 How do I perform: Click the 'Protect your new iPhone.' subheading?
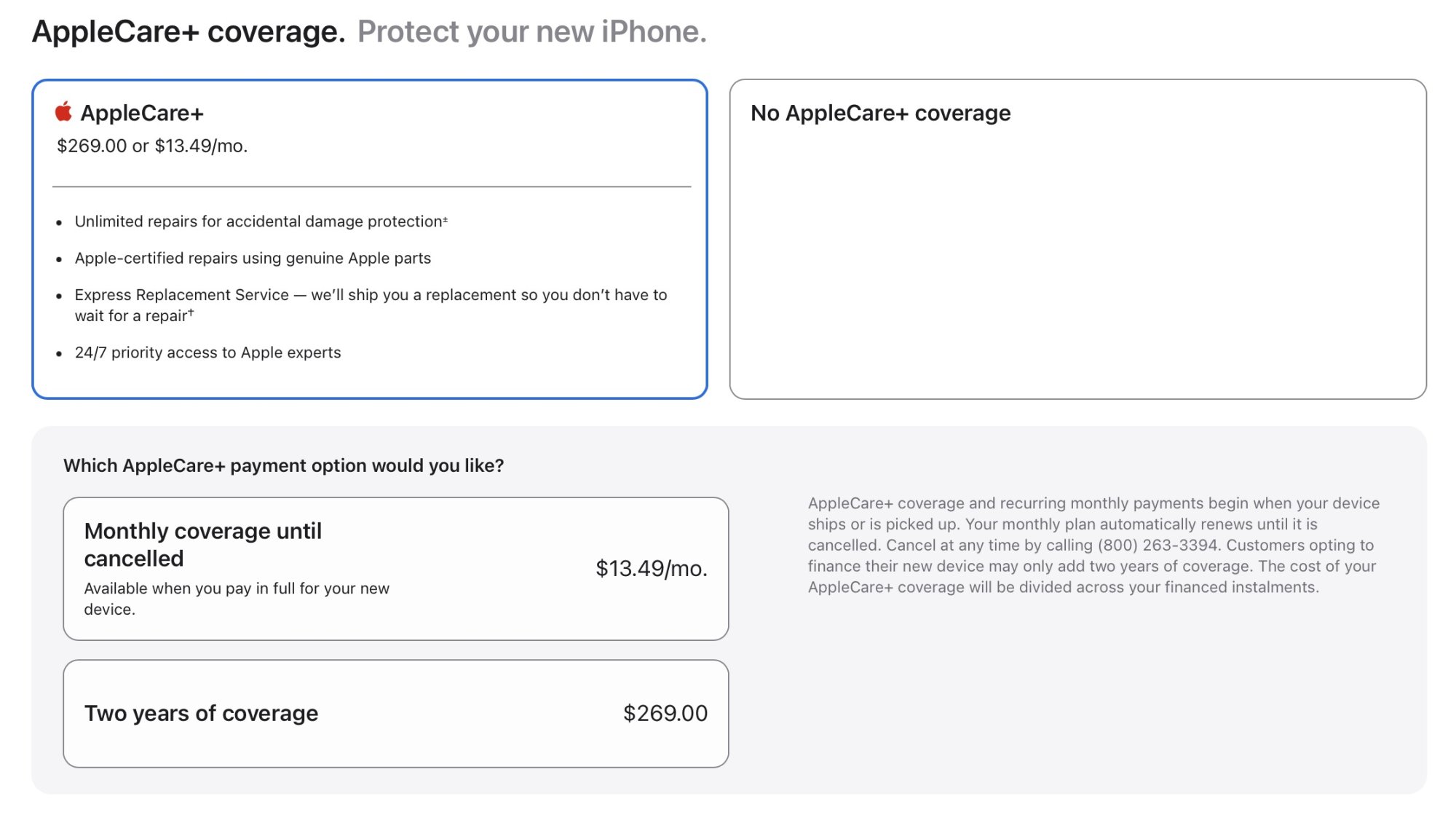click(531, 32)
